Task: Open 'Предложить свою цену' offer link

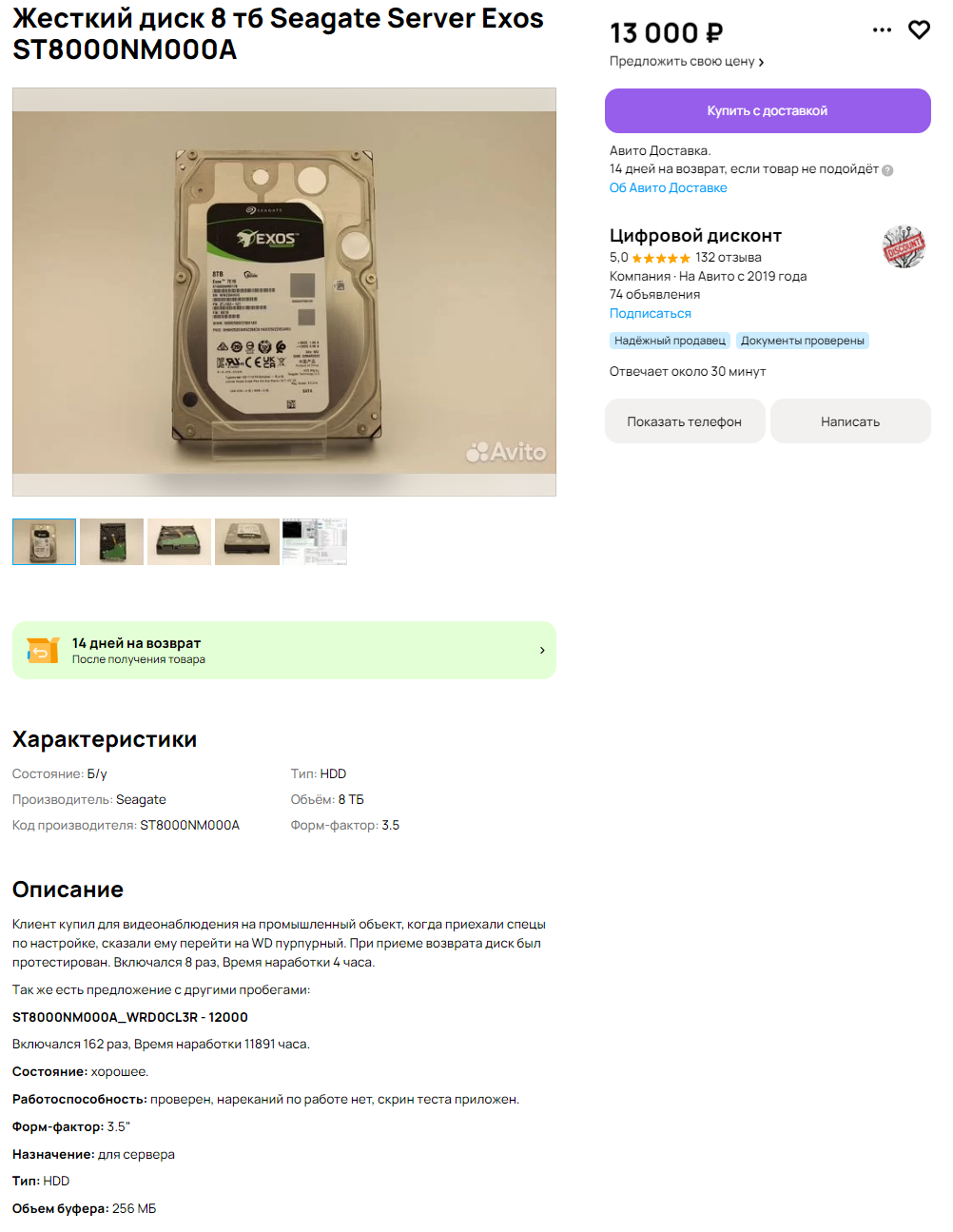Action: click(x=687, y=61)
